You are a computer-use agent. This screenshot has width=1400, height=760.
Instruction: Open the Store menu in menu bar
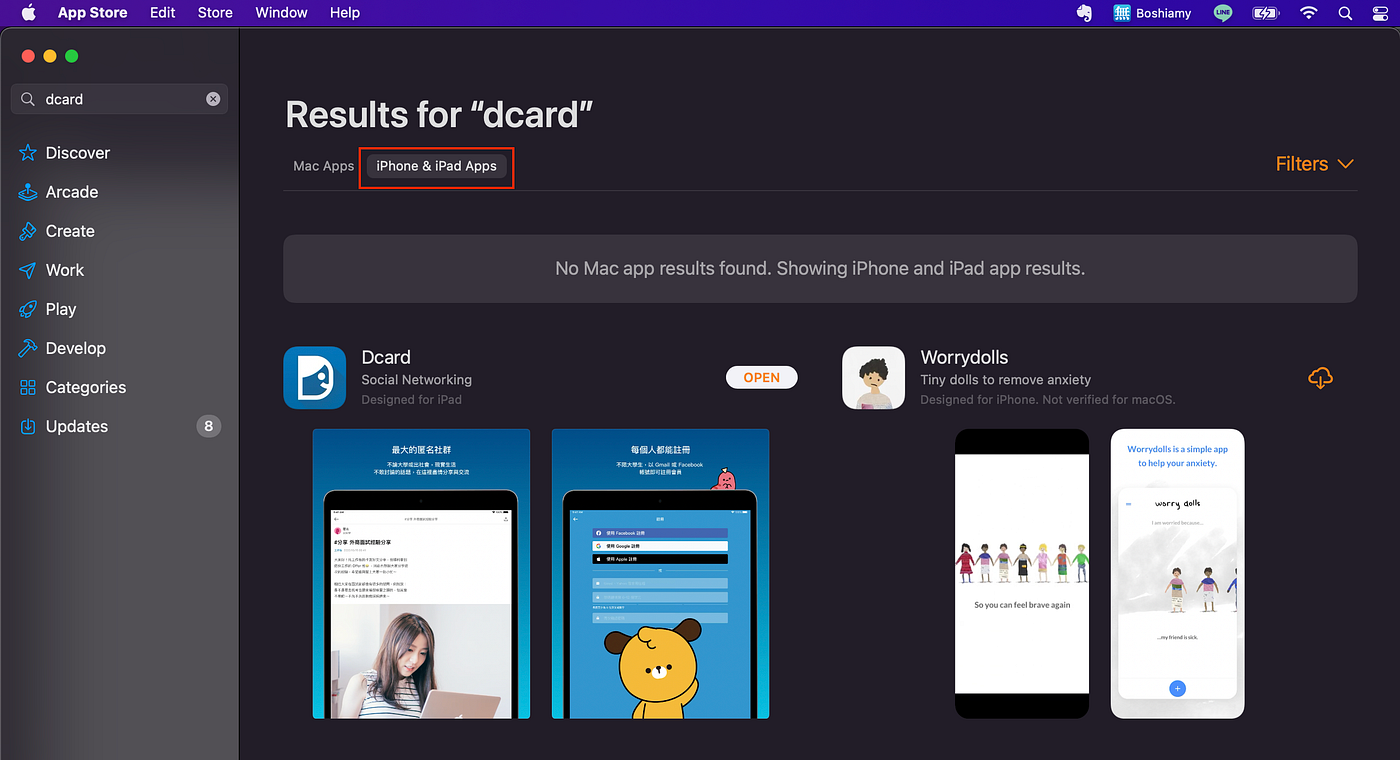pos(214,12)
